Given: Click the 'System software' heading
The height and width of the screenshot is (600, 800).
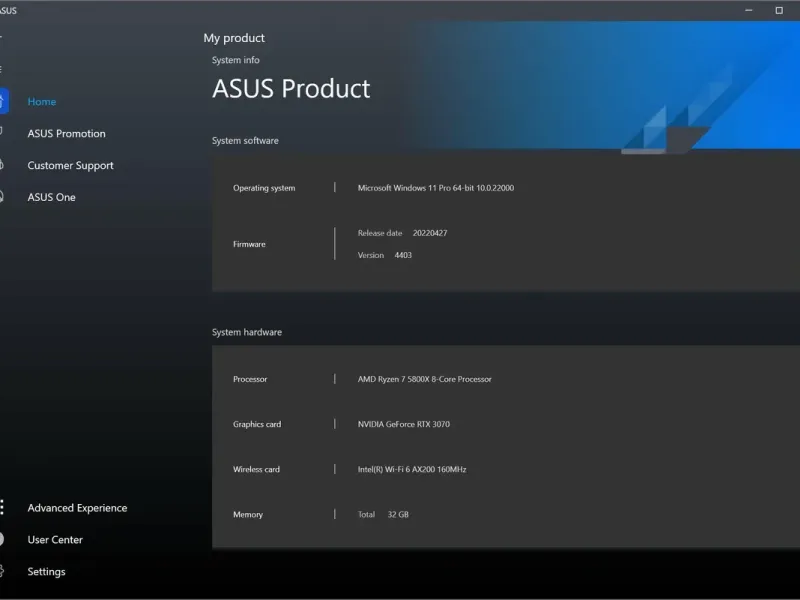Looking at the screenshot, I should pos(245,141).
